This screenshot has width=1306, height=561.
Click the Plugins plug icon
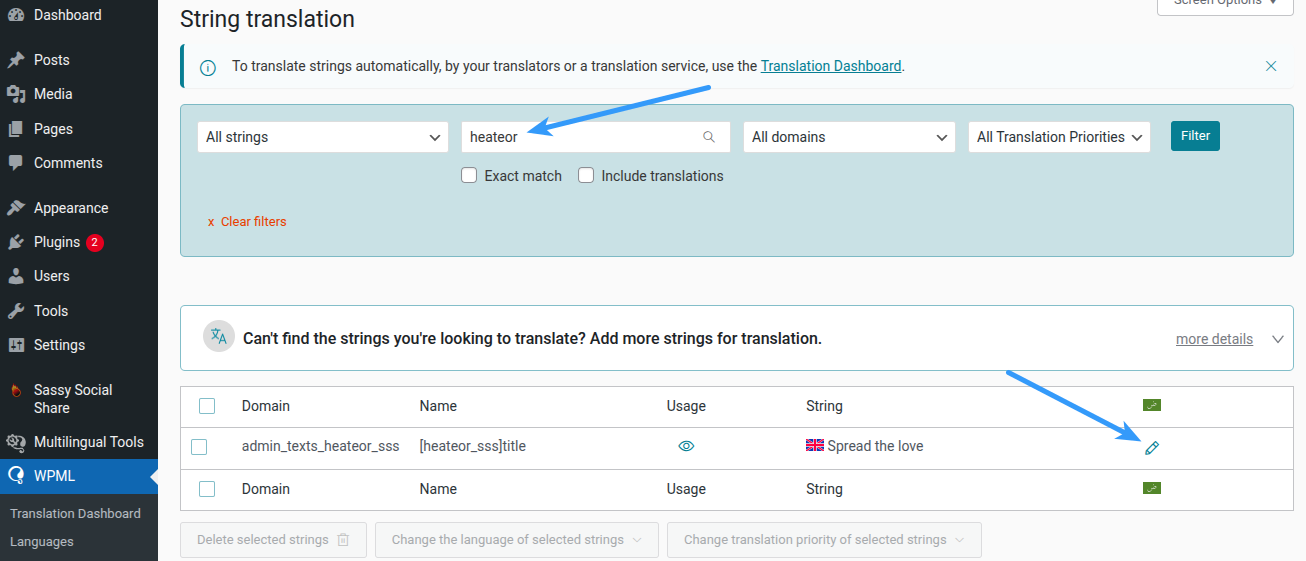[16, 242]
